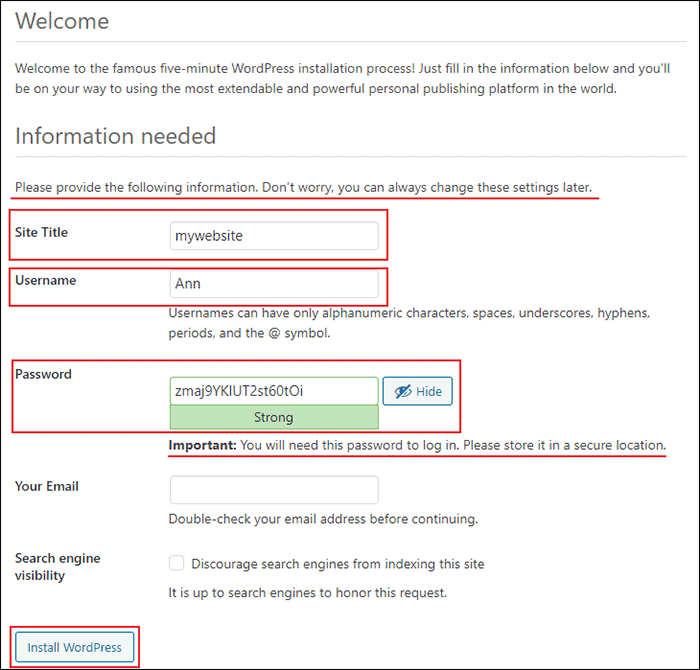The height and width of the screenshot is (670, 700).
Task: Click the Welcome heading
Action: 62,21
